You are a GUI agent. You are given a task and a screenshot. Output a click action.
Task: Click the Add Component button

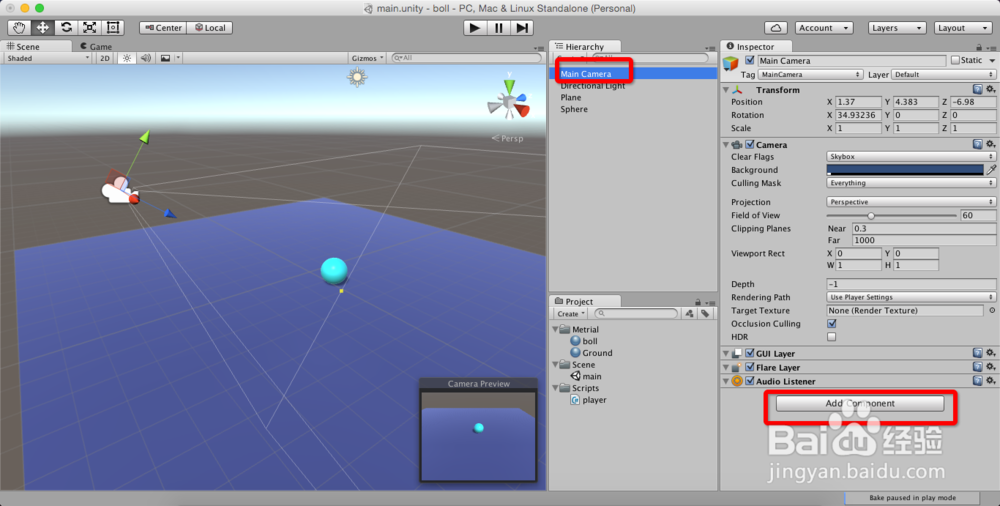coord(860,403)
